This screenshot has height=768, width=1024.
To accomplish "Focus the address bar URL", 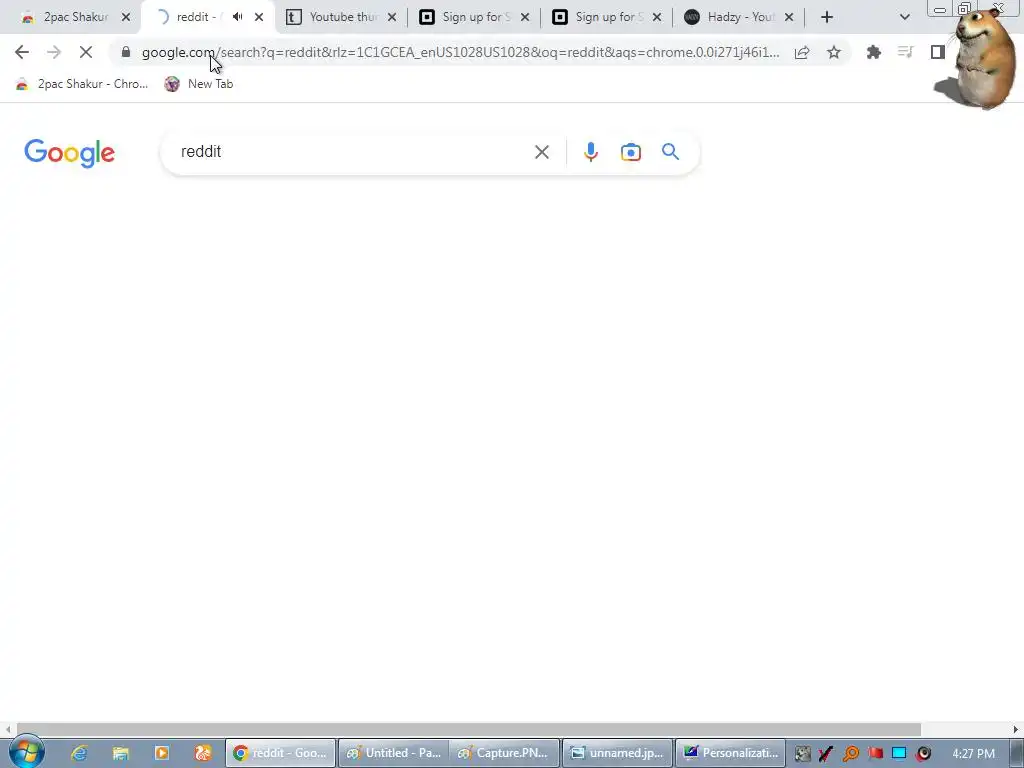I will [x=460, y=52].
